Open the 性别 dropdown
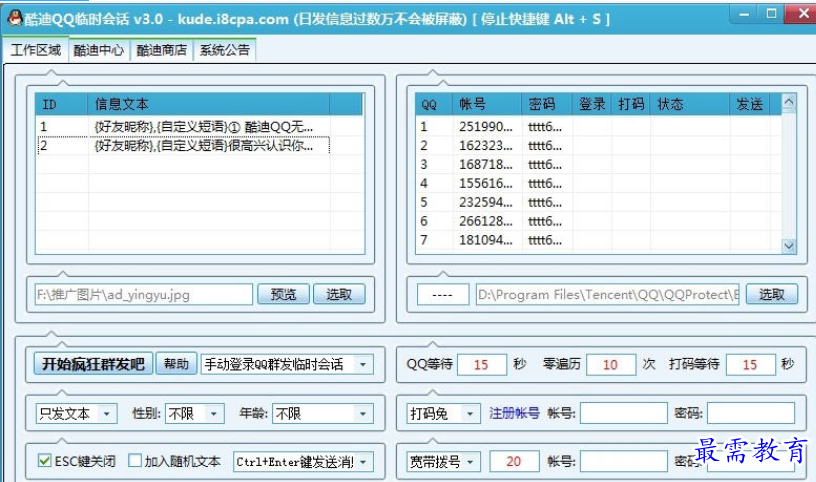The image size is (816, 482). pos(194,414)
